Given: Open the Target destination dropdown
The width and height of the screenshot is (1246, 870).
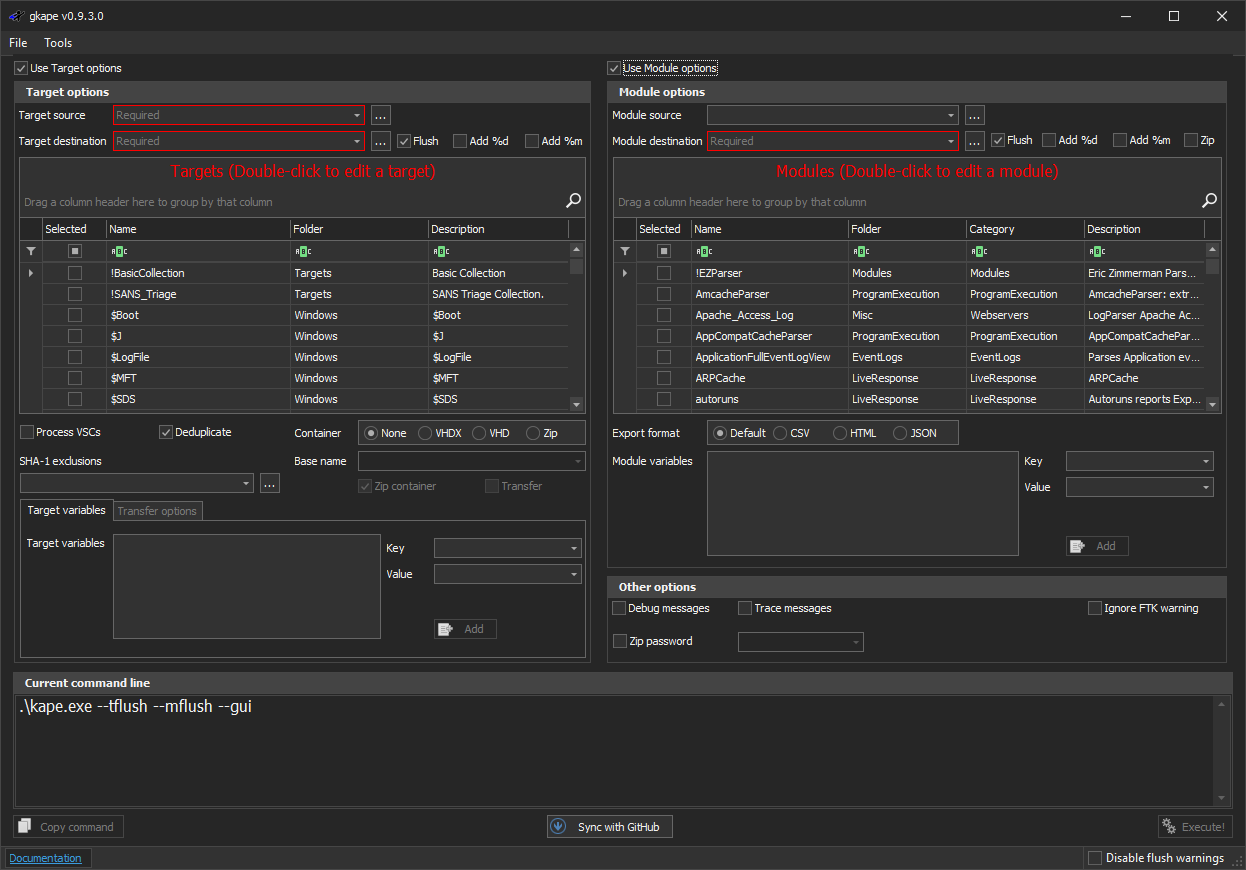Looking at the screenshot, I should [x=357, y=141].
